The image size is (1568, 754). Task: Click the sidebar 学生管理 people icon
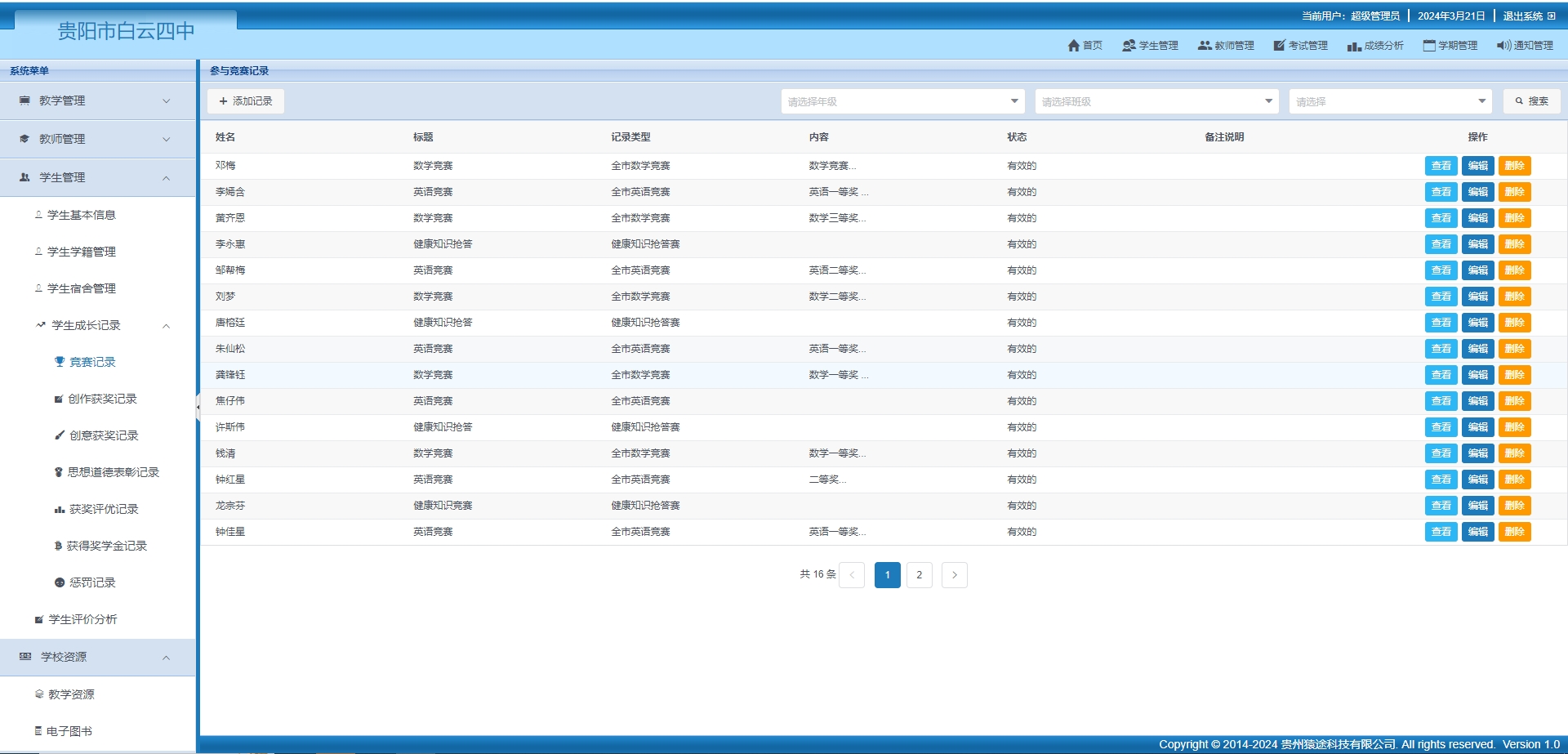[25, 177]
